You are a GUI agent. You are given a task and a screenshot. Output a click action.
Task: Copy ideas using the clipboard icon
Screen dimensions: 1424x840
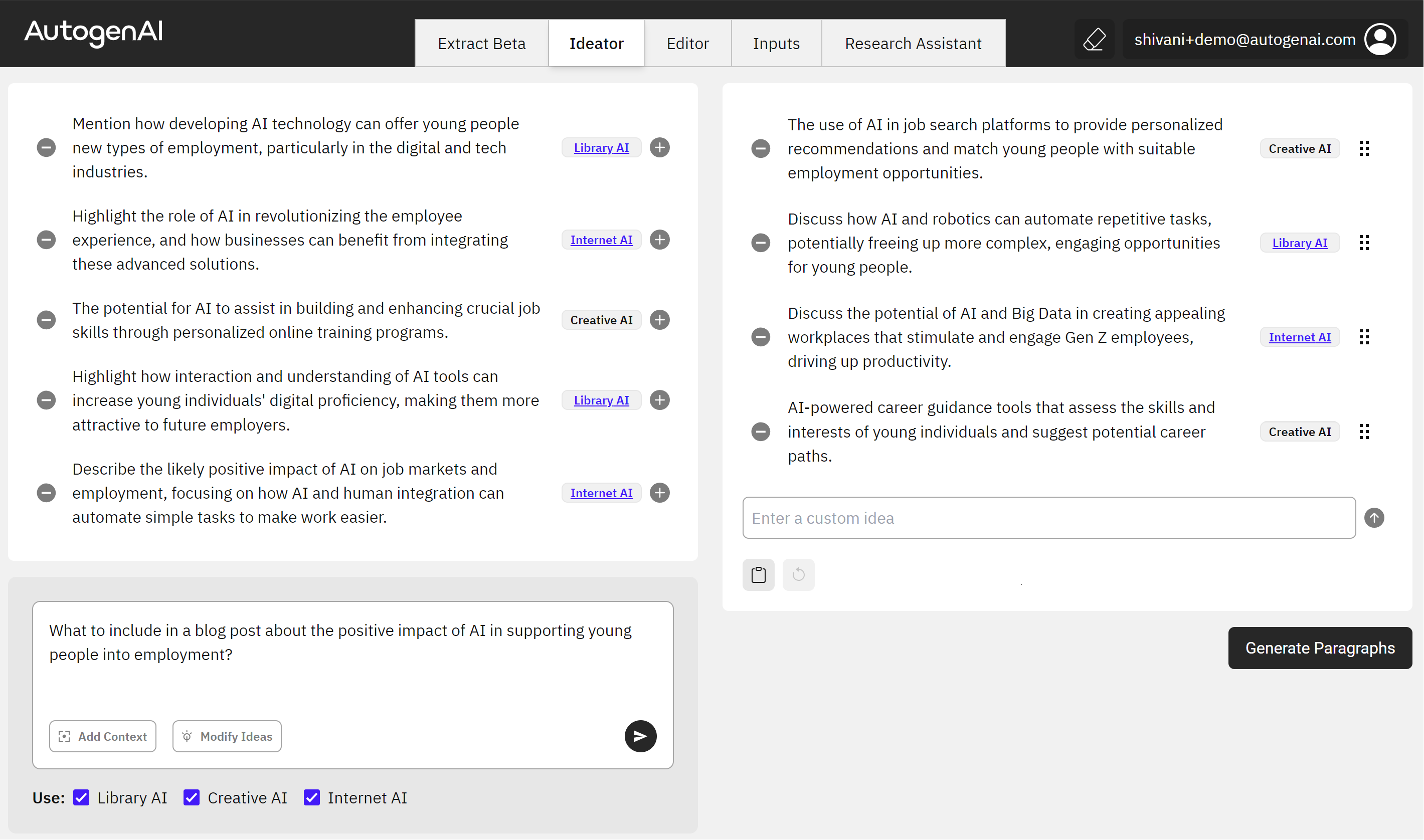(x=758, y=574)
